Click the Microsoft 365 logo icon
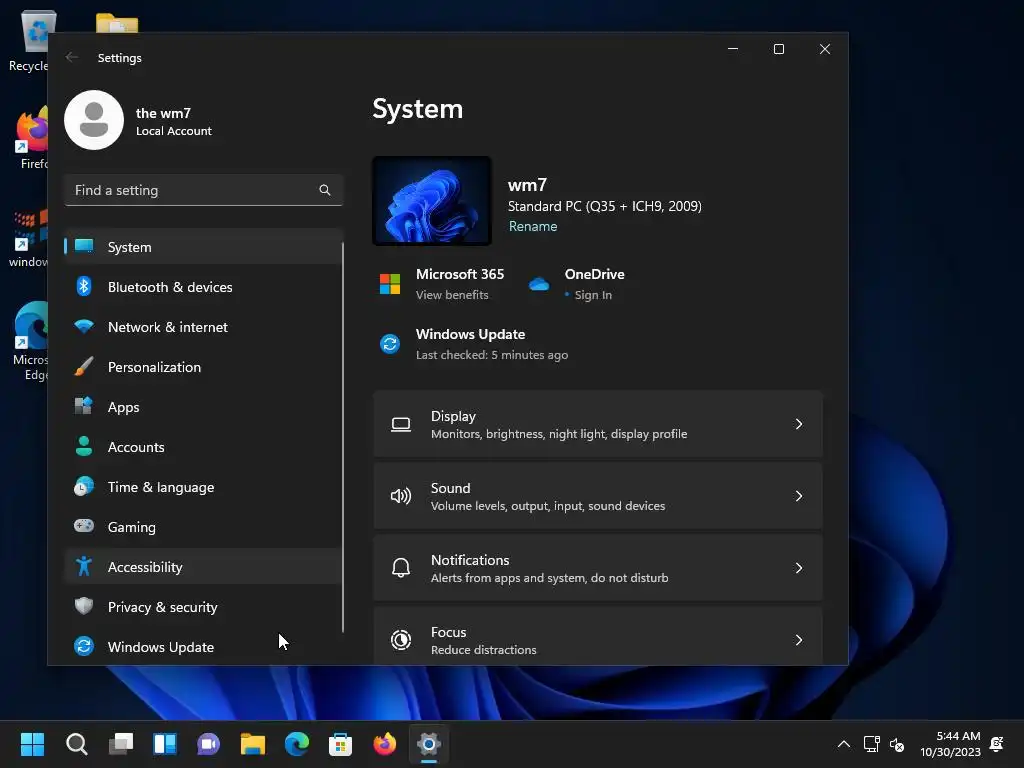This screenshot has height=768, width=1024. coord(390,284)
